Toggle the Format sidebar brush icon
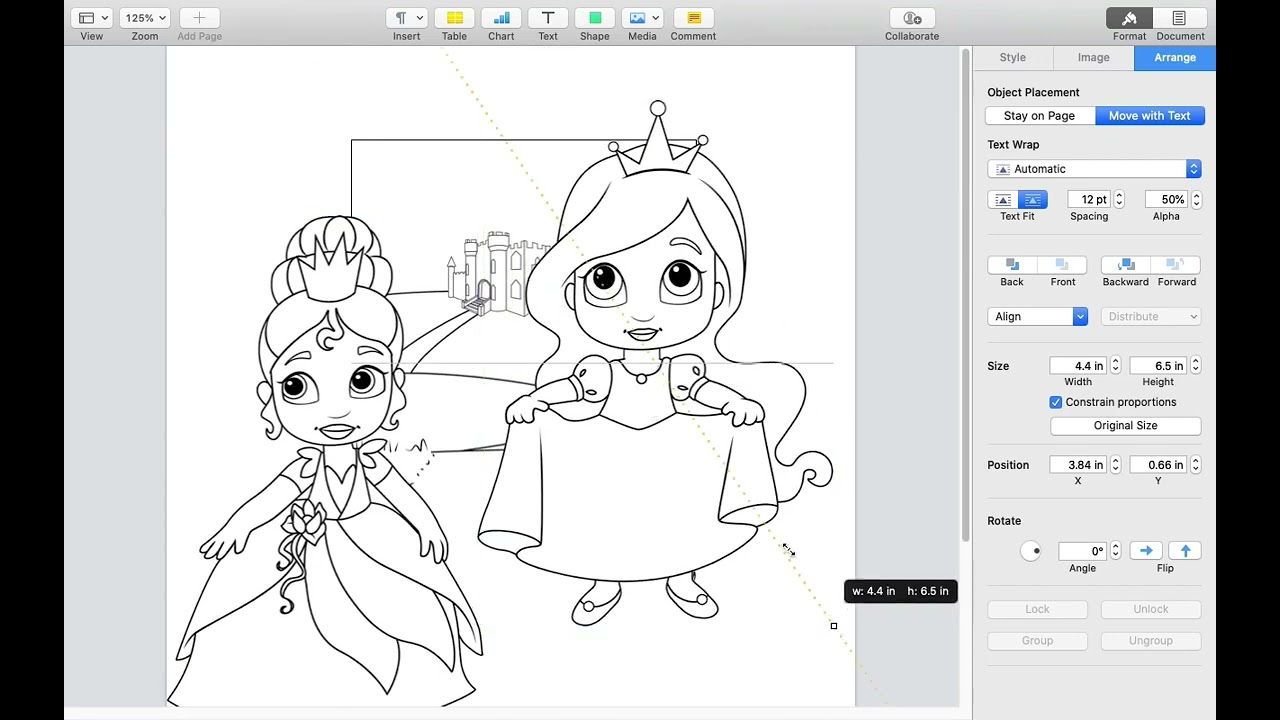Viewport: 1280px width, 720px height. point(1129,18)
